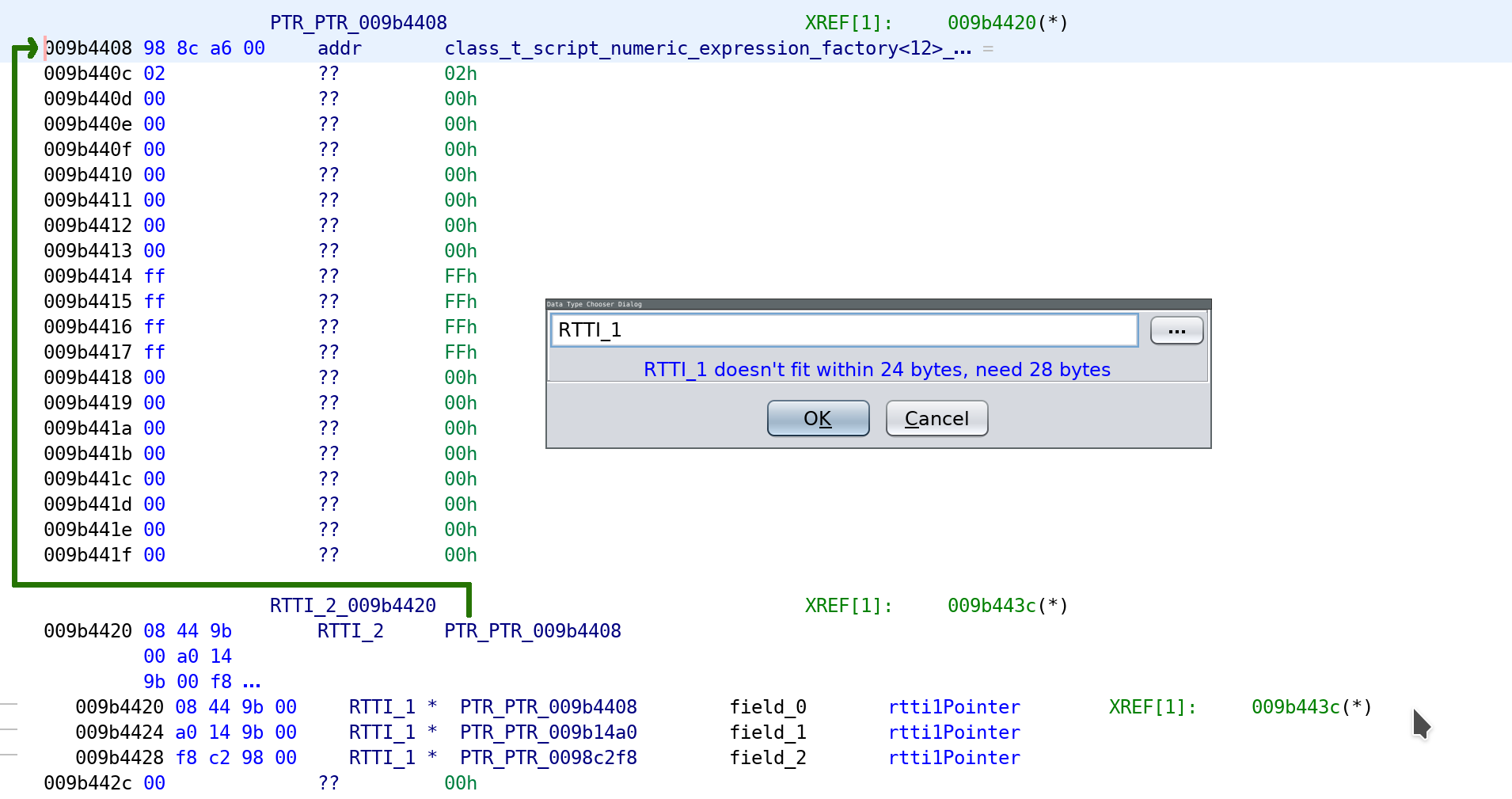Collapse the structure marker beside 009b4420
Screen dimensions: 1512x799
[x=7, y=704]
